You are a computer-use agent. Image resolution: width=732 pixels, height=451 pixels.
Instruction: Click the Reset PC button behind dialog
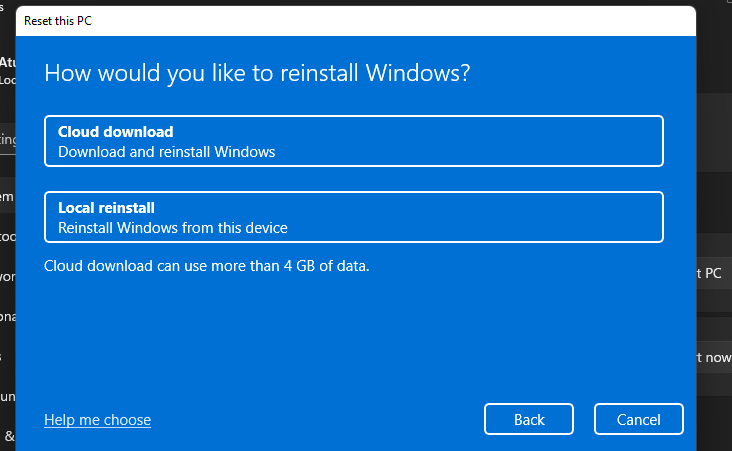713,272
